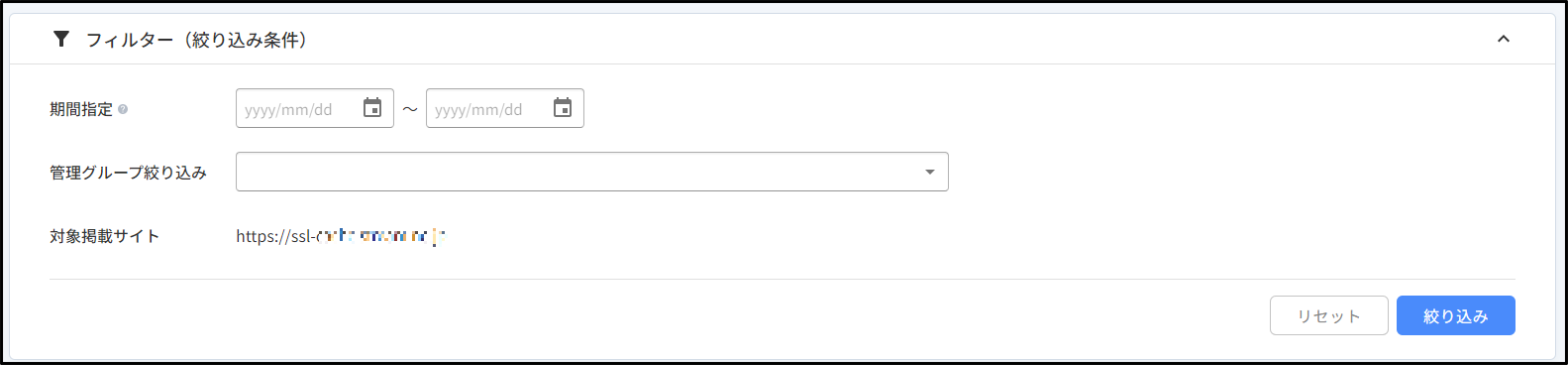The height and width of the screenshot is (365, 1568).
Task: Click the https://ssl- site URL text
Action: click(x=341, y=236)
